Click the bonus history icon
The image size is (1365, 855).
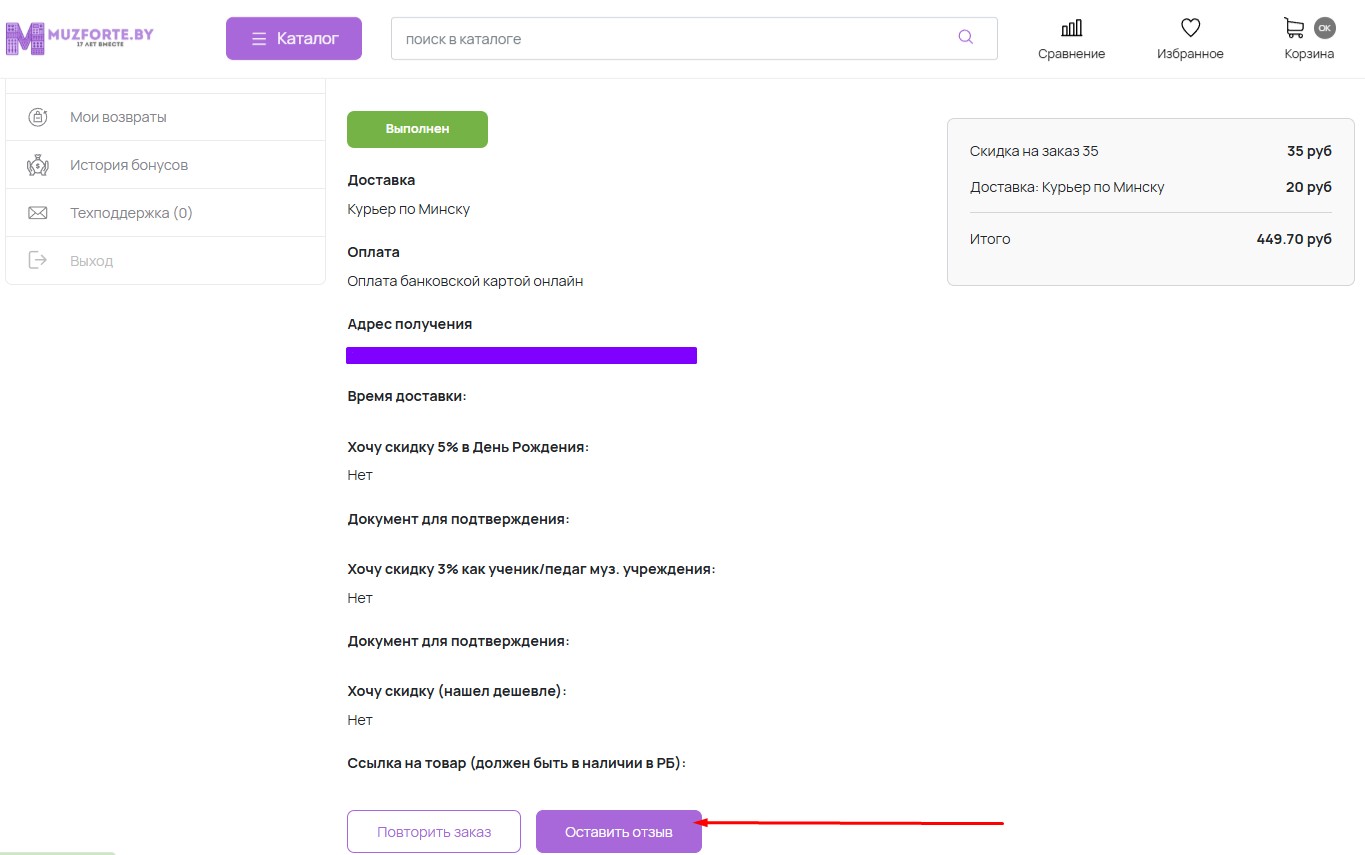(x=38, y=165)
